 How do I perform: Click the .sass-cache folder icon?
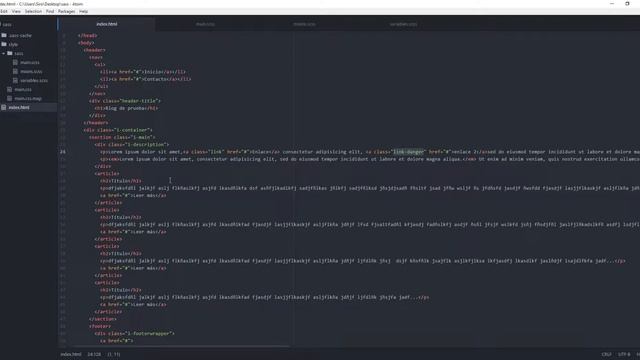pyautogui.click(x=4, y=36)
